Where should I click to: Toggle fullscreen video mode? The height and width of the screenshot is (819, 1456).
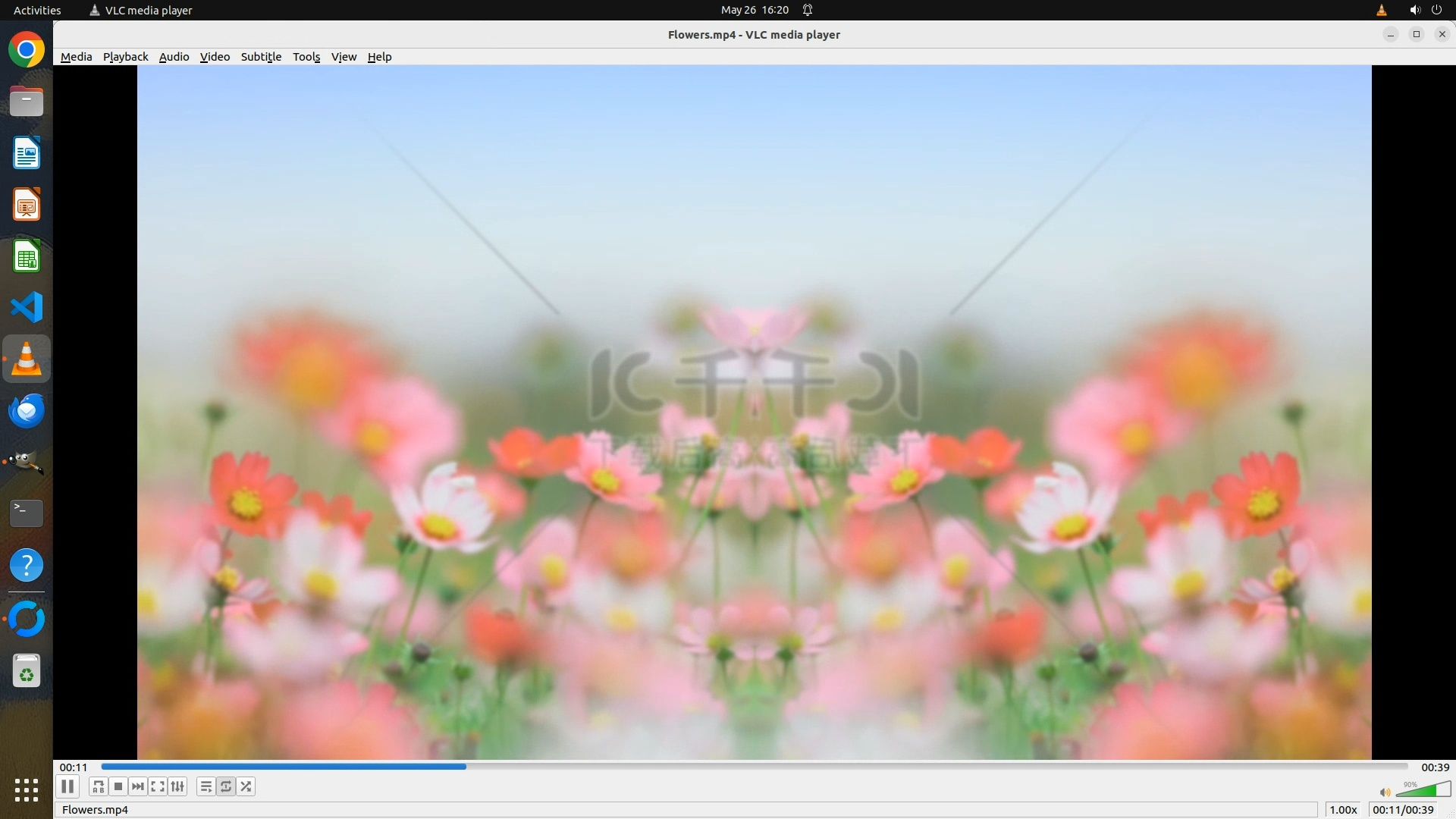click(158, 786)
